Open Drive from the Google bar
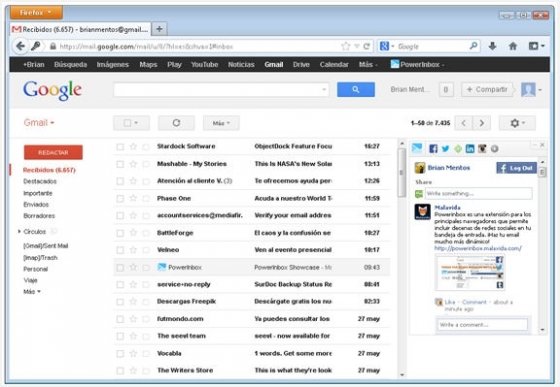This screenshot has width=560, height=387. (x=301, y=65)
